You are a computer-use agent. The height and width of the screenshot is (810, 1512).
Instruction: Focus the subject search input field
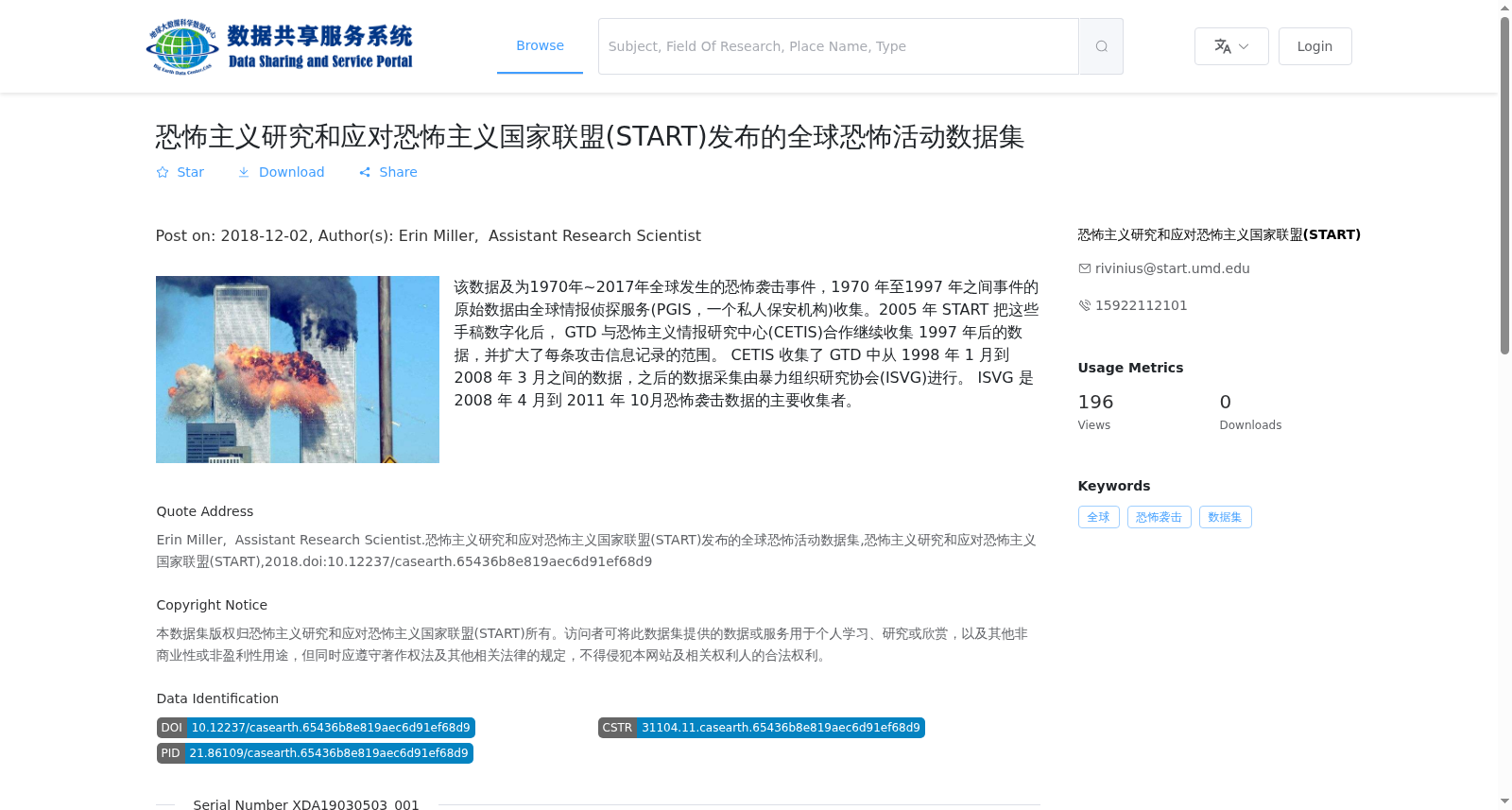point(838,46)
